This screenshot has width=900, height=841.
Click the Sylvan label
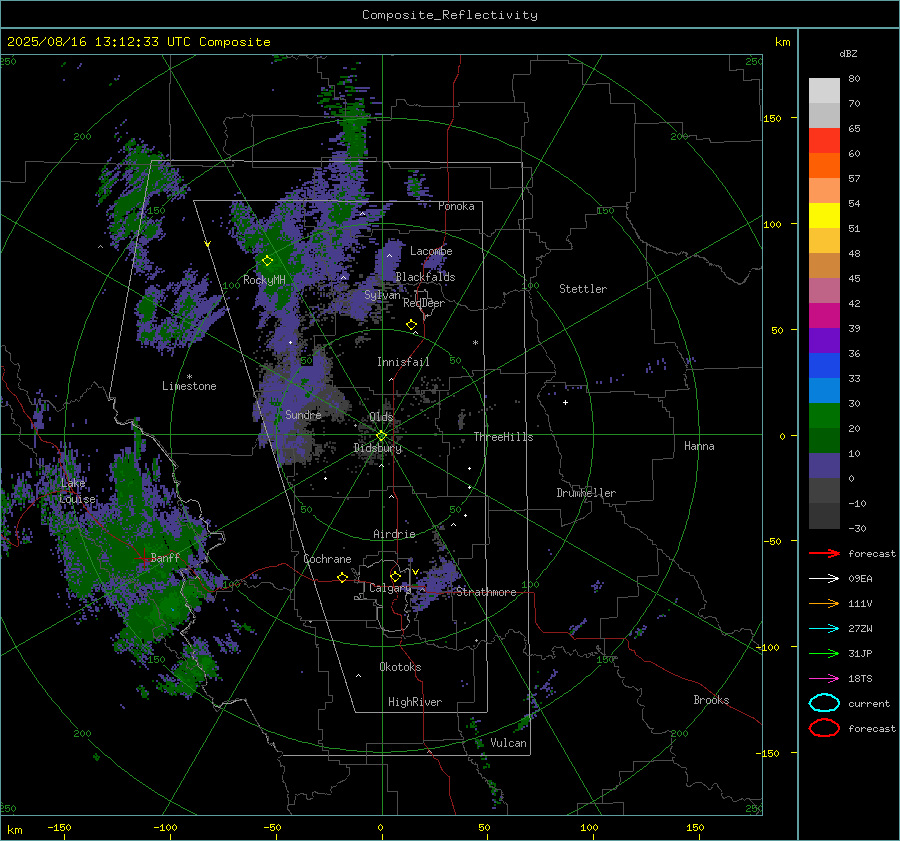click(382, 296)
